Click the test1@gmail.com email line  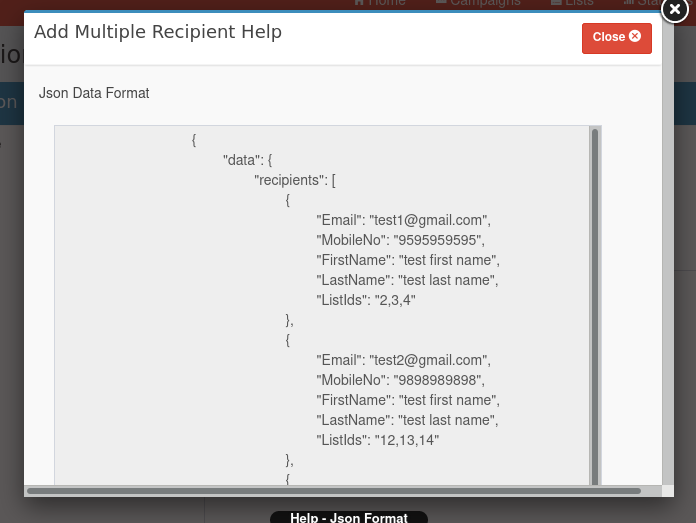(403, 220)
